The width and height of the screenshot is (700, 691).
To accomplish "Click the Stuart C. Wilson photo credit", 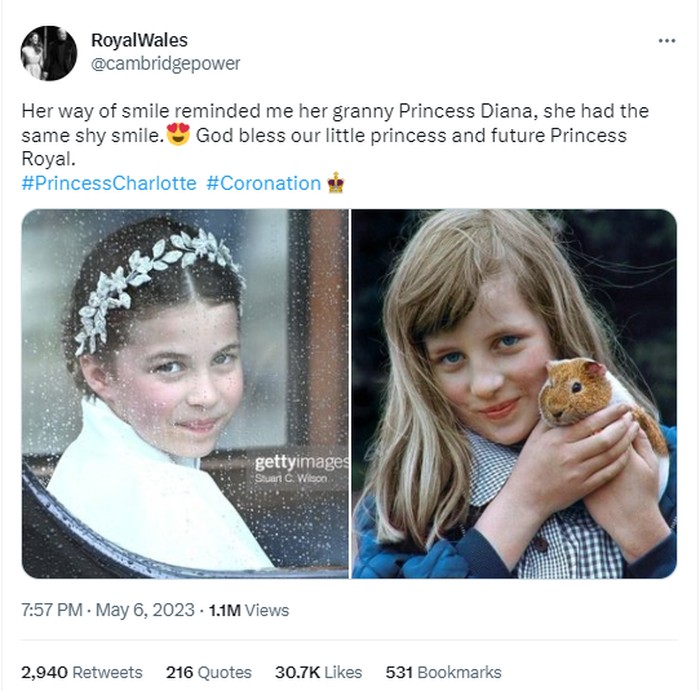I will tap(290, 479).
